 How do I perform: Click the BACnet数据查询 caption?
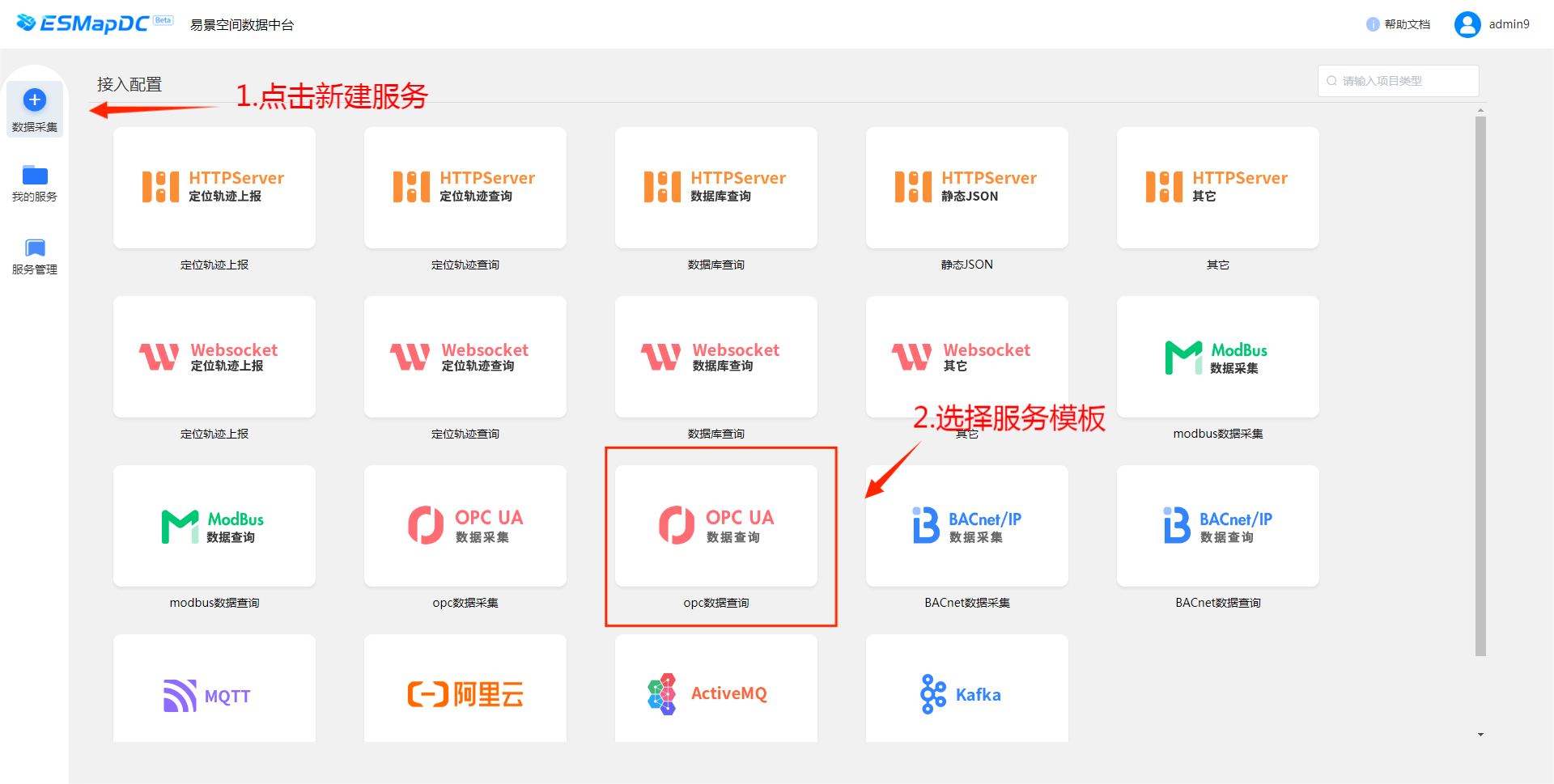pyautogui.click(x=1218, y=603)
